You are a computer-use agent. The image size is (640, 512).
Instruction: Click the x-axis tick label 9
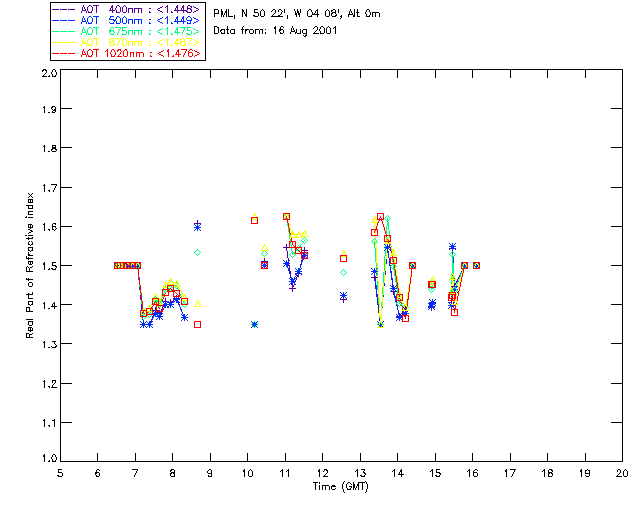(210, 473)
